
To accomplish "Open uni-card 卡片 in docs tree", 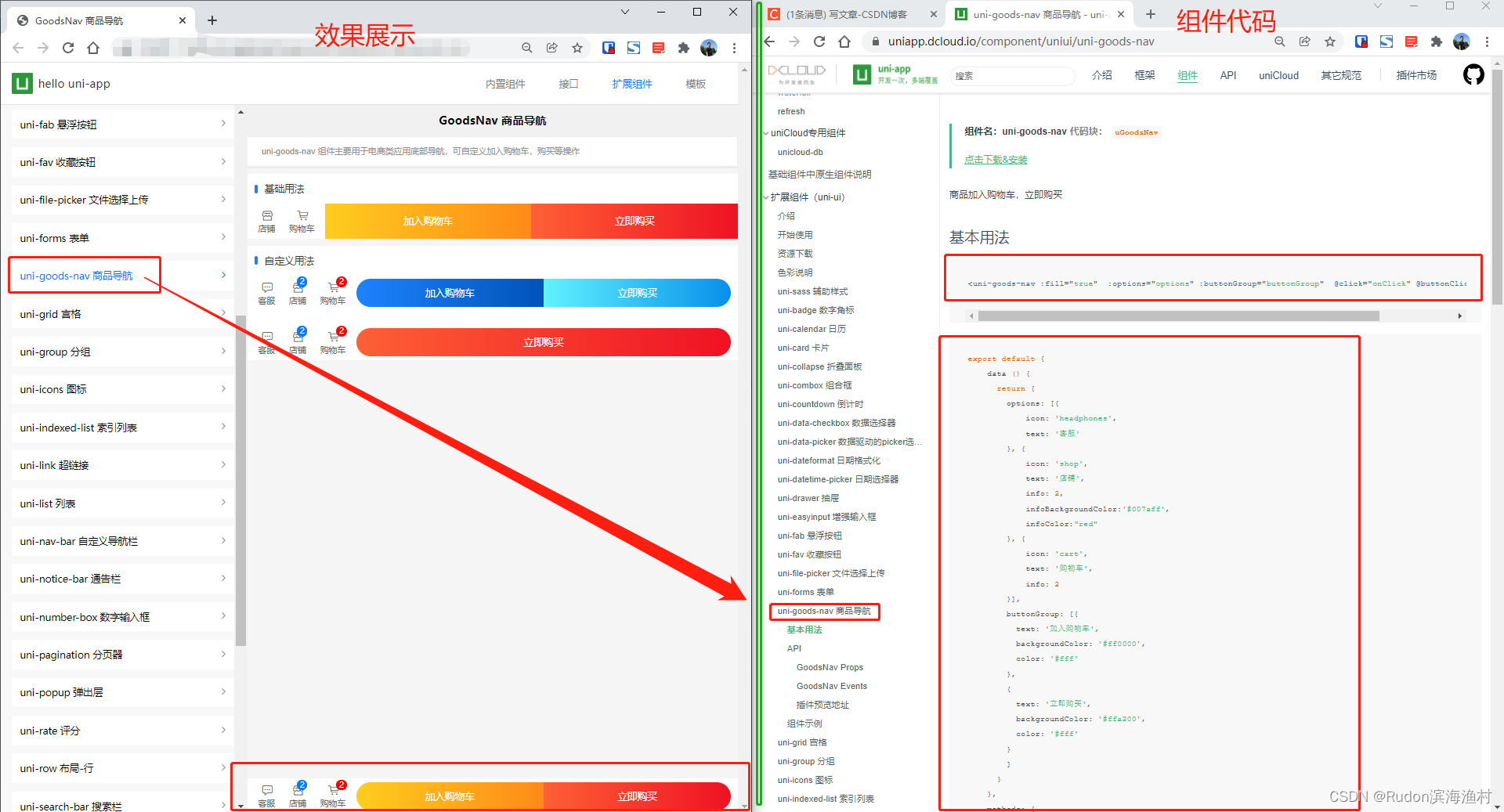I will coord(803,348).
